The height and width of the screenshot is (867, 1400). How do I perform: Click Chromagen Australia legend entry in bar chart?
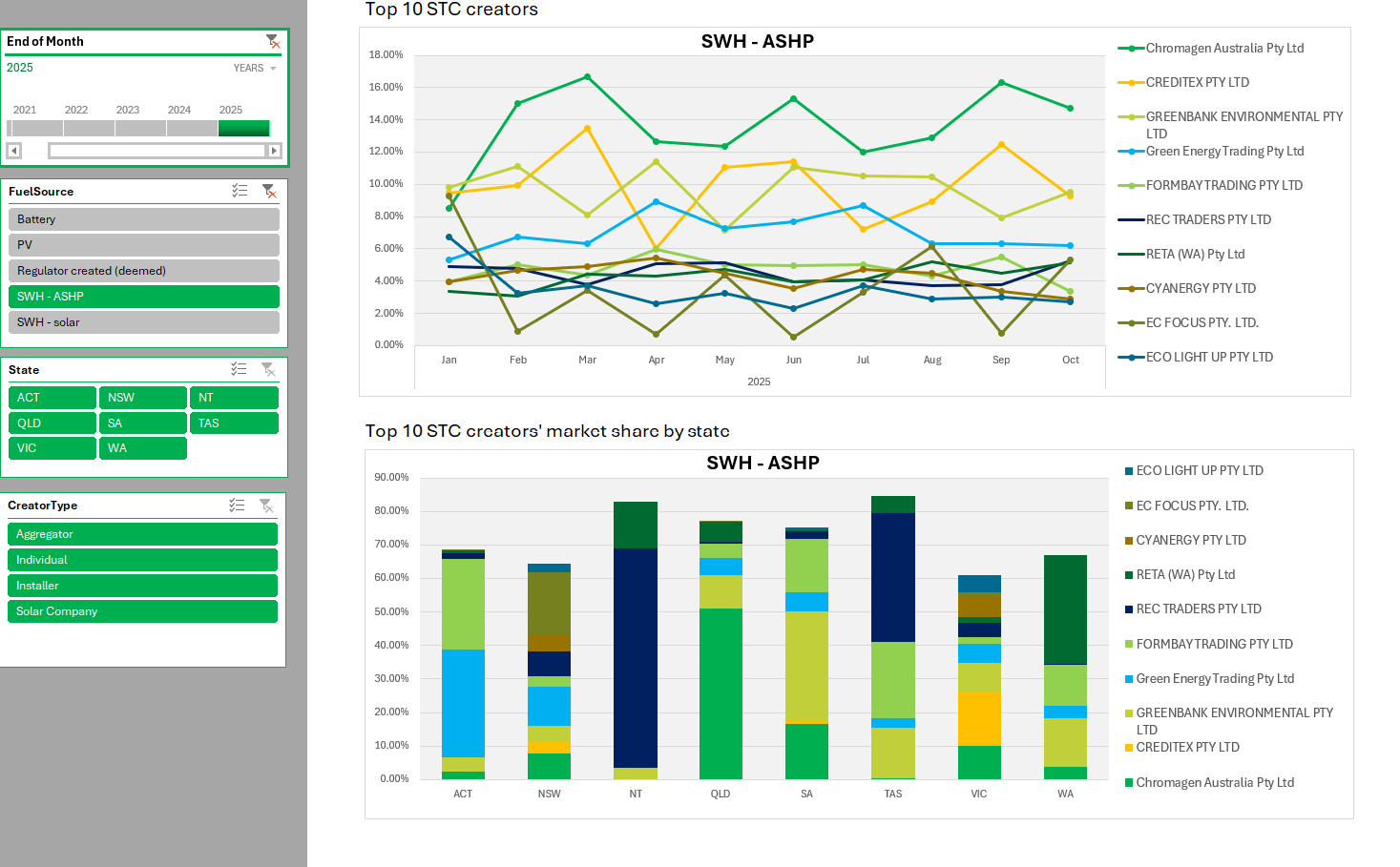point(1210,783)
